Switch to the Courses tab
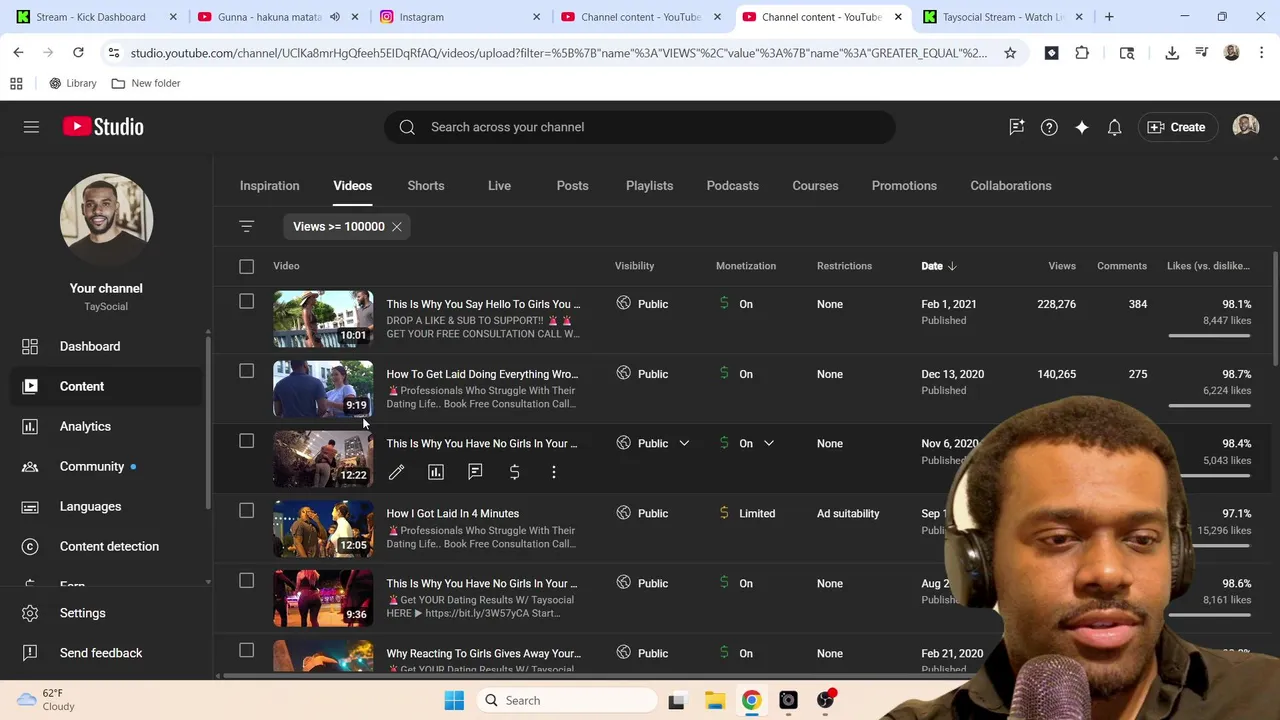 coord(815,186)
